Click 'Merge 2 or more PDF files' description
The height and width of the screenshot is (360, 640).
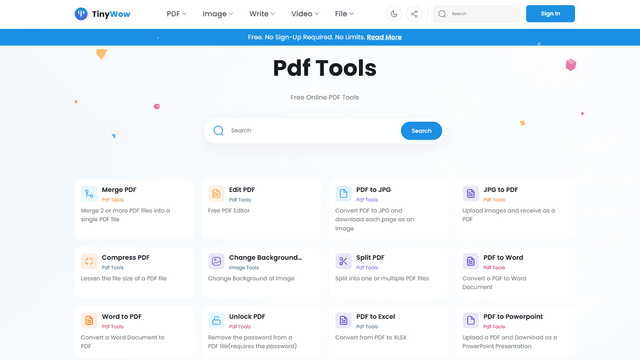pos(125,215)
